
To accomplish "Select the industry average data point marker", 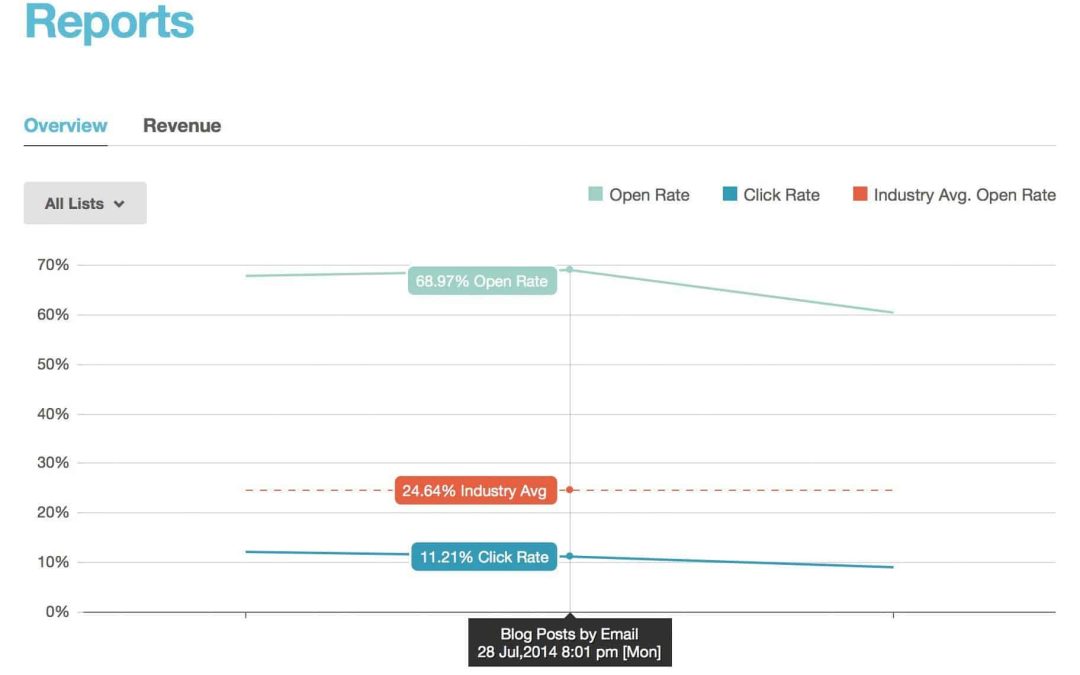I will click(570, 490).
